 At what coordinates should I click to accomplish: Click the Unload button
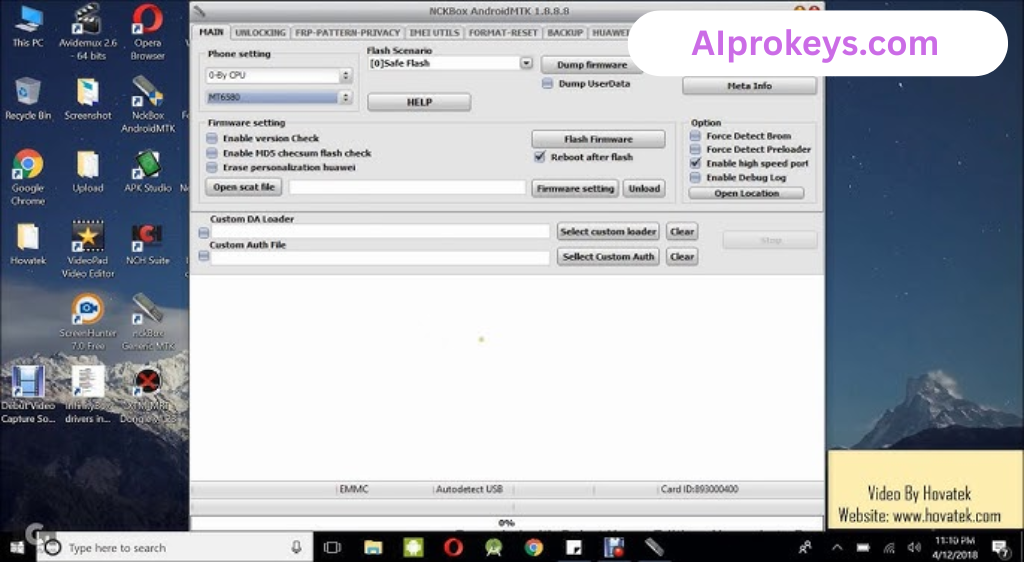pos(644,189)
